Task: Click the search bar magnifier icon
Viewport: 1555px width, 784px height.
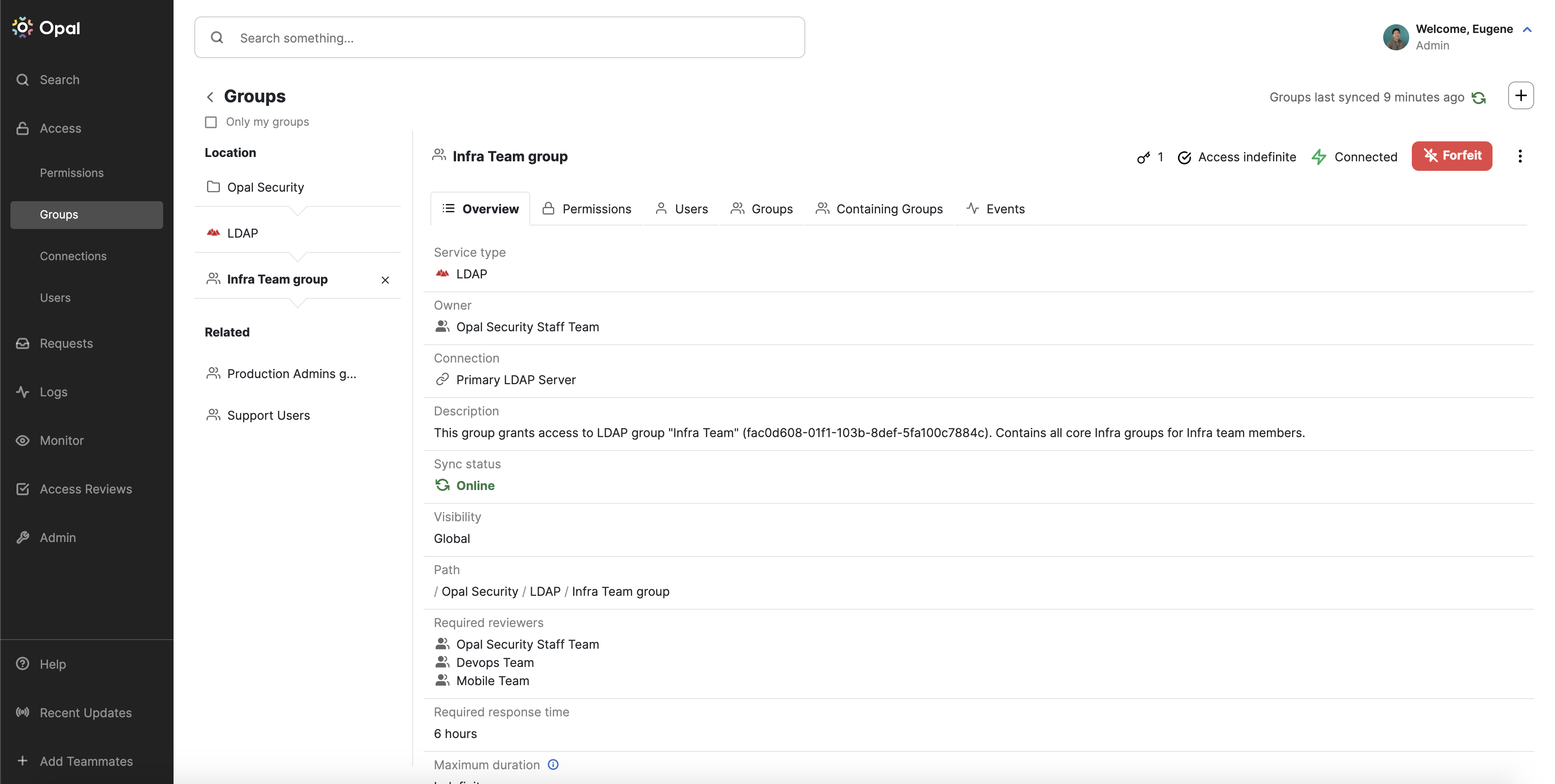Action: coord(217,37)
